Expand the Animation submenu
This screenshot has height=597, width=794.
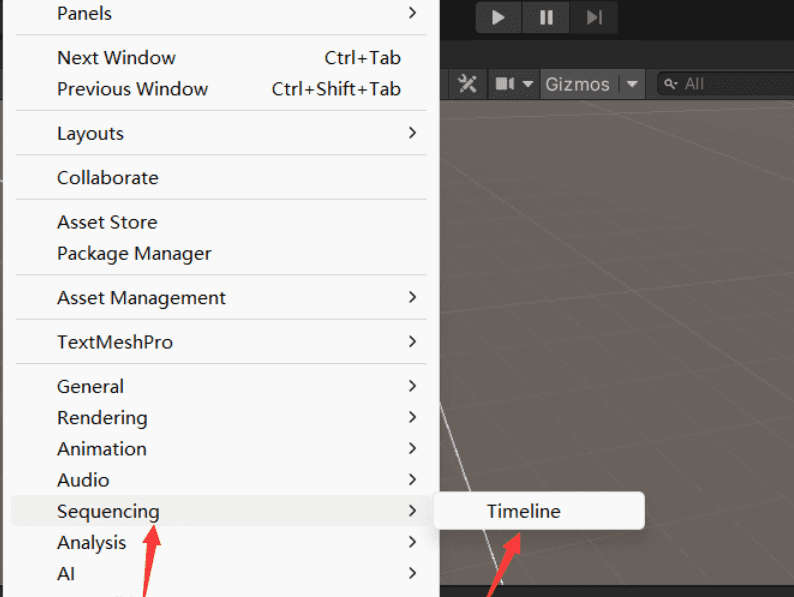point(102,449)
